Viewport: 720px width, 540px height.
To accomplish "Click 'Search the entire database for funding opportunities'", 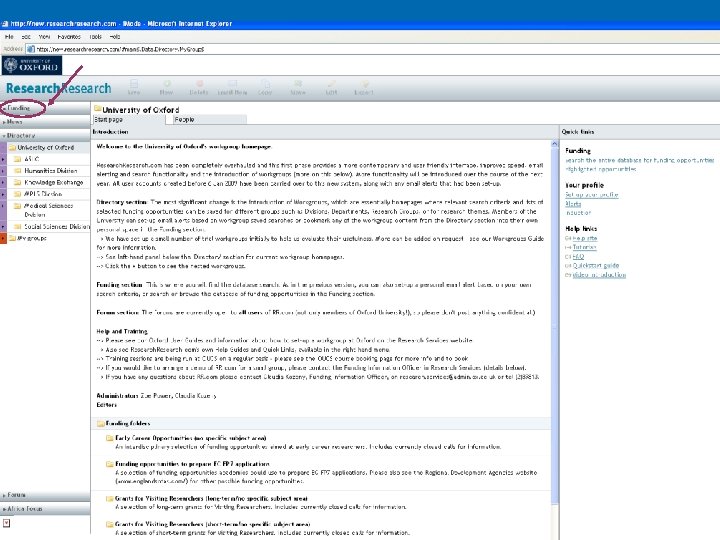I will 640,160.
